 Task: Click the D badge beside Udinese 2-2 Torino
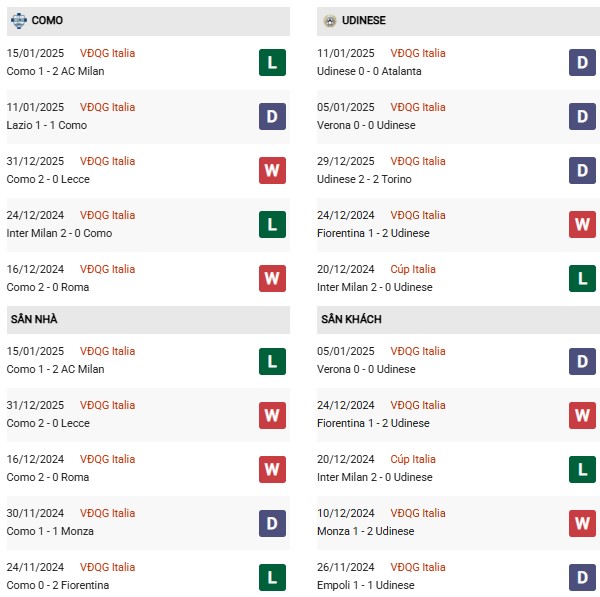tap(582, 170)
